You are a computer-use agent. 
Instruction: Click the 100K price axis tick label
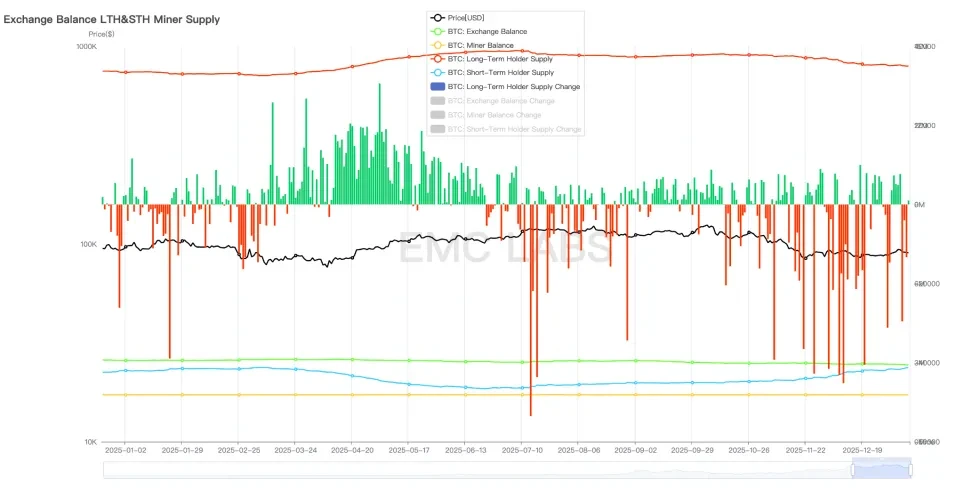click(x=87, y=245)
